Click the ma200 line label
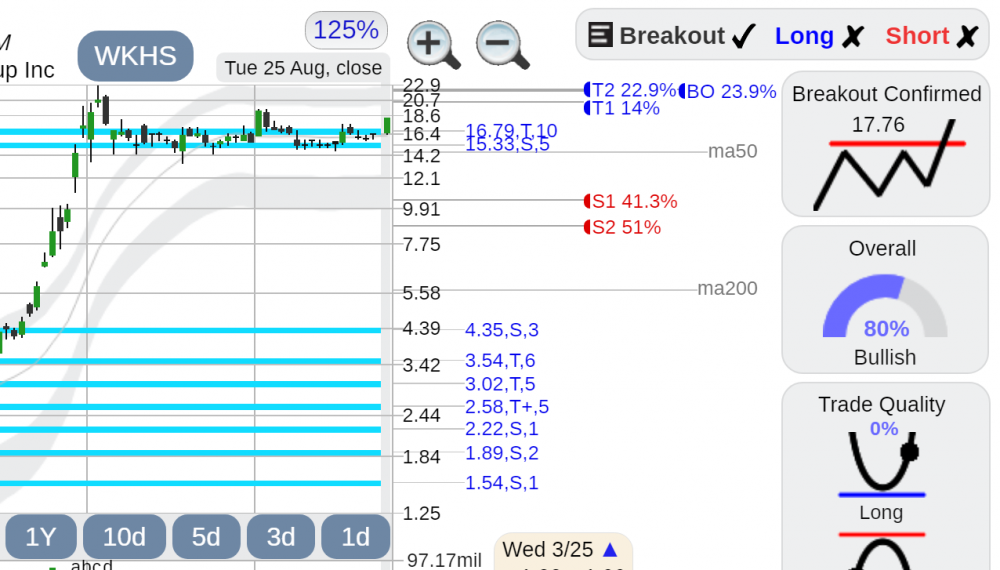 point(727,288)
